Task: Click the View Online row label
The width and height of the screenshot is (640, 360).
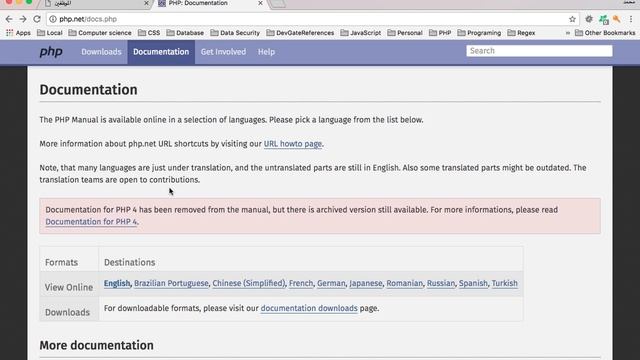Action: point(69,287)
